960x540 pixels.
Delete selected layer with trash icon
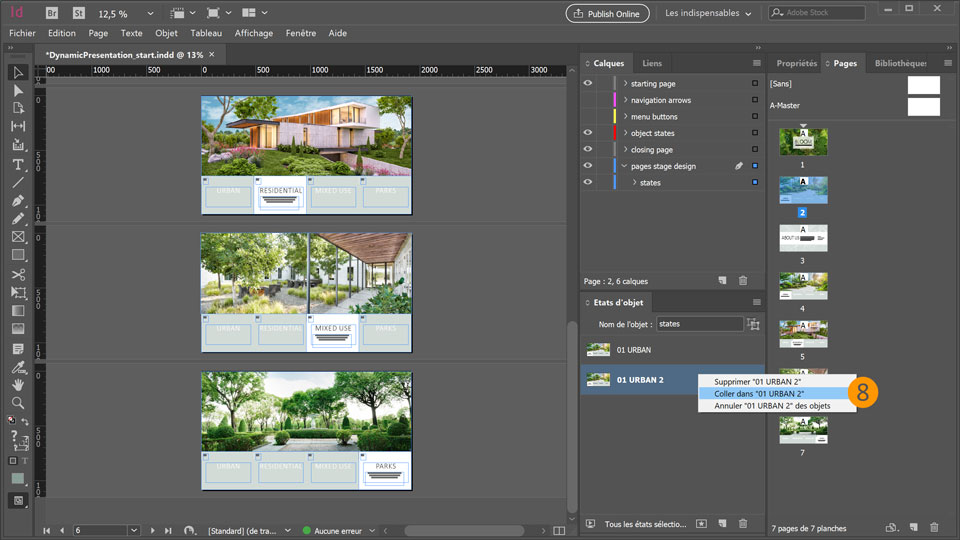743,280
